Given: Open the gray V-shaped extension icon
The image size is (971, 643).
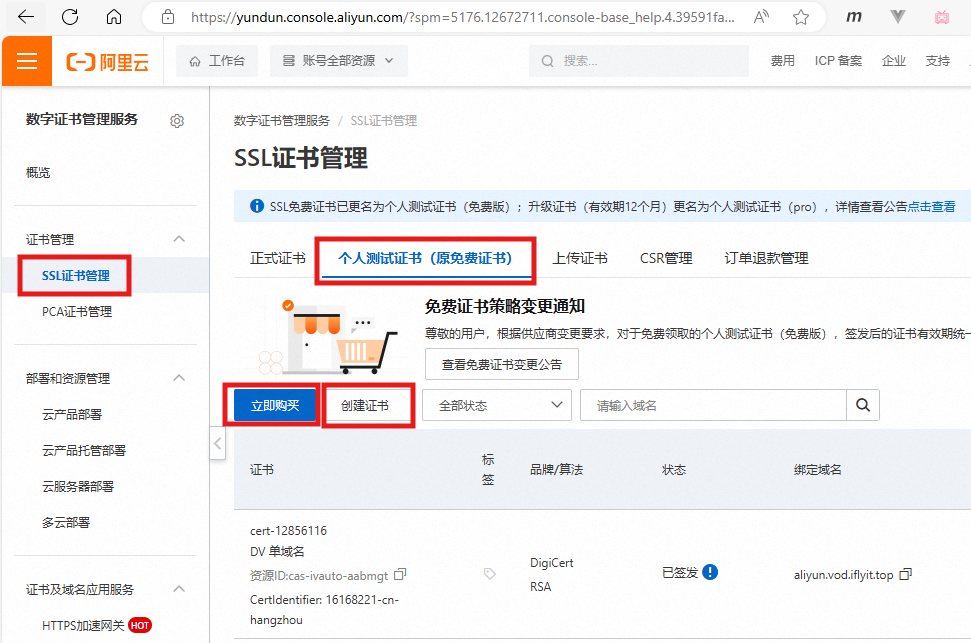Looking at the screenshot, I should (x=898, y=17).
